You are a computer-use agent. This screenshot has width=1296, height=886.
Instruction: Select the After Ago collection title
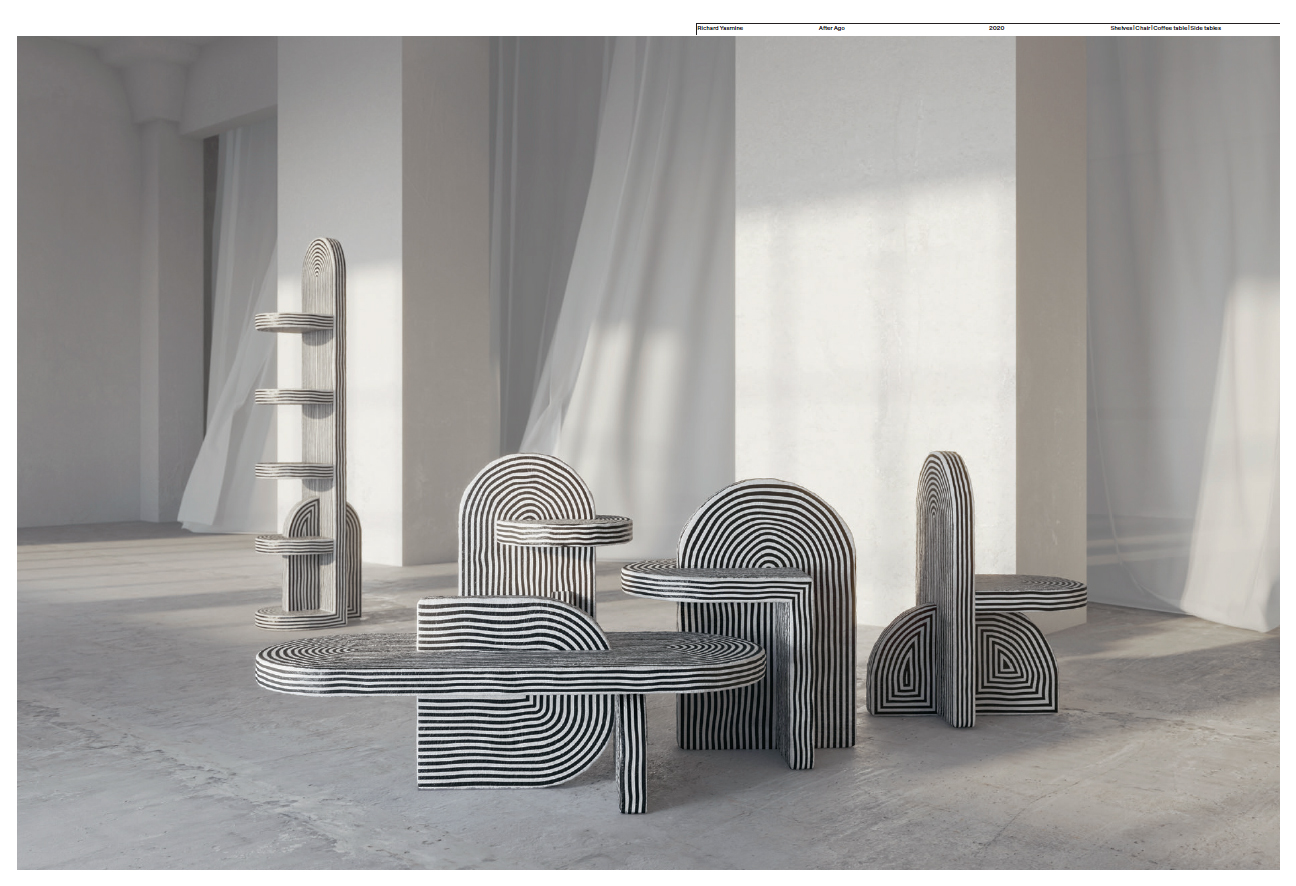click(831, 28)
